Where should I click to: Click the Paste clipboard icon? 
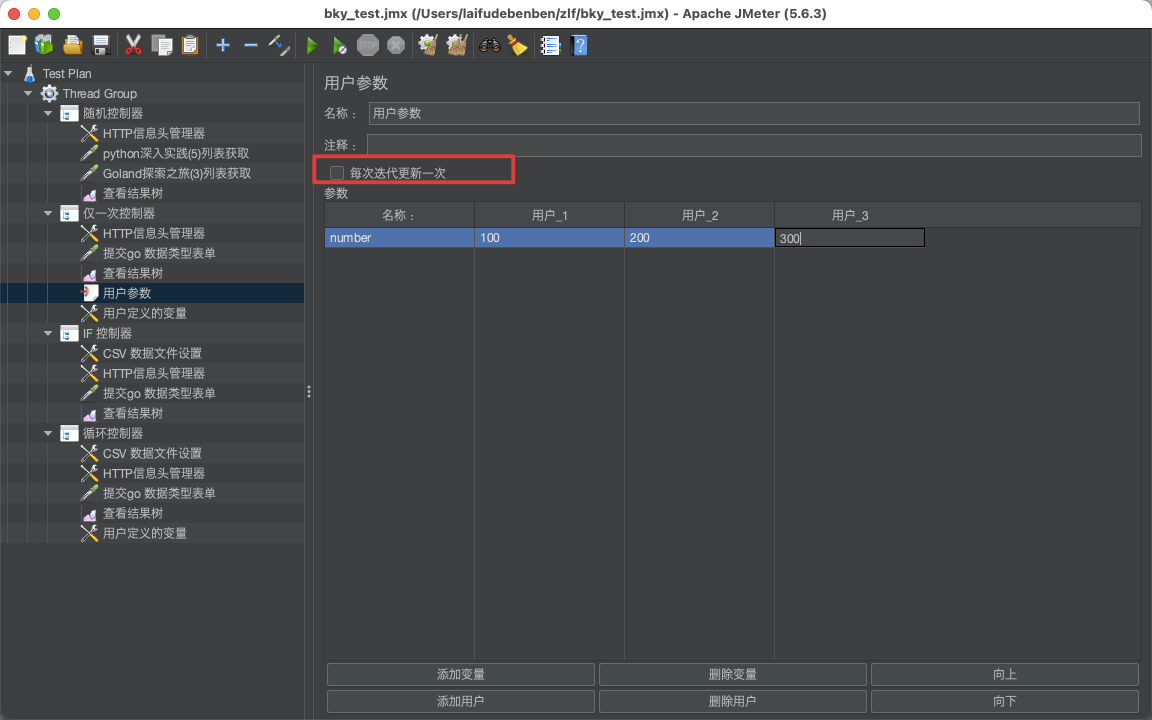tap(190, 46)
